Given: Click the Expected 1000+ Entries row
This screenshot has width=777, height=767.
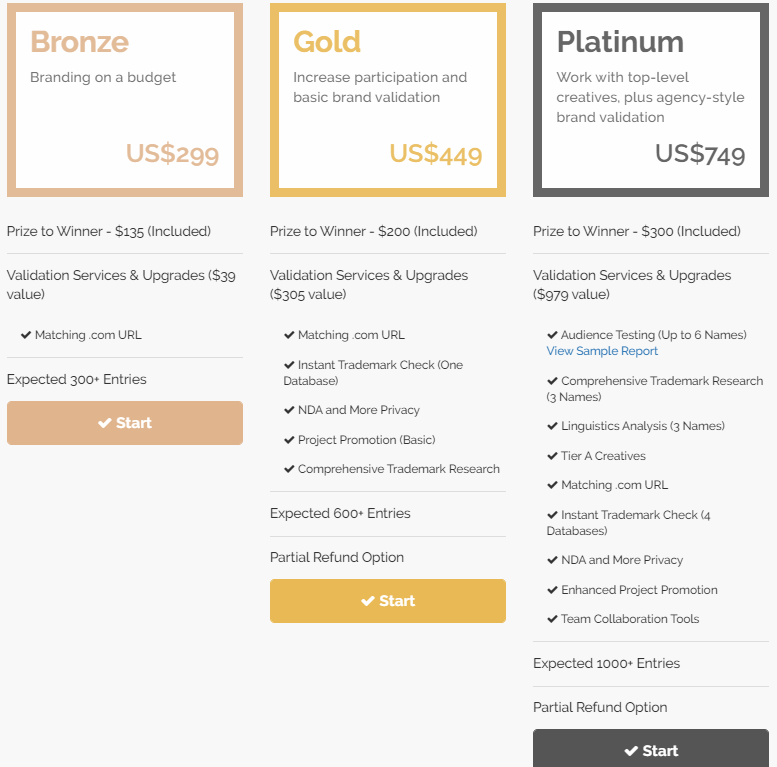Looking at the screenshot, I should click(x=606, y=663).
